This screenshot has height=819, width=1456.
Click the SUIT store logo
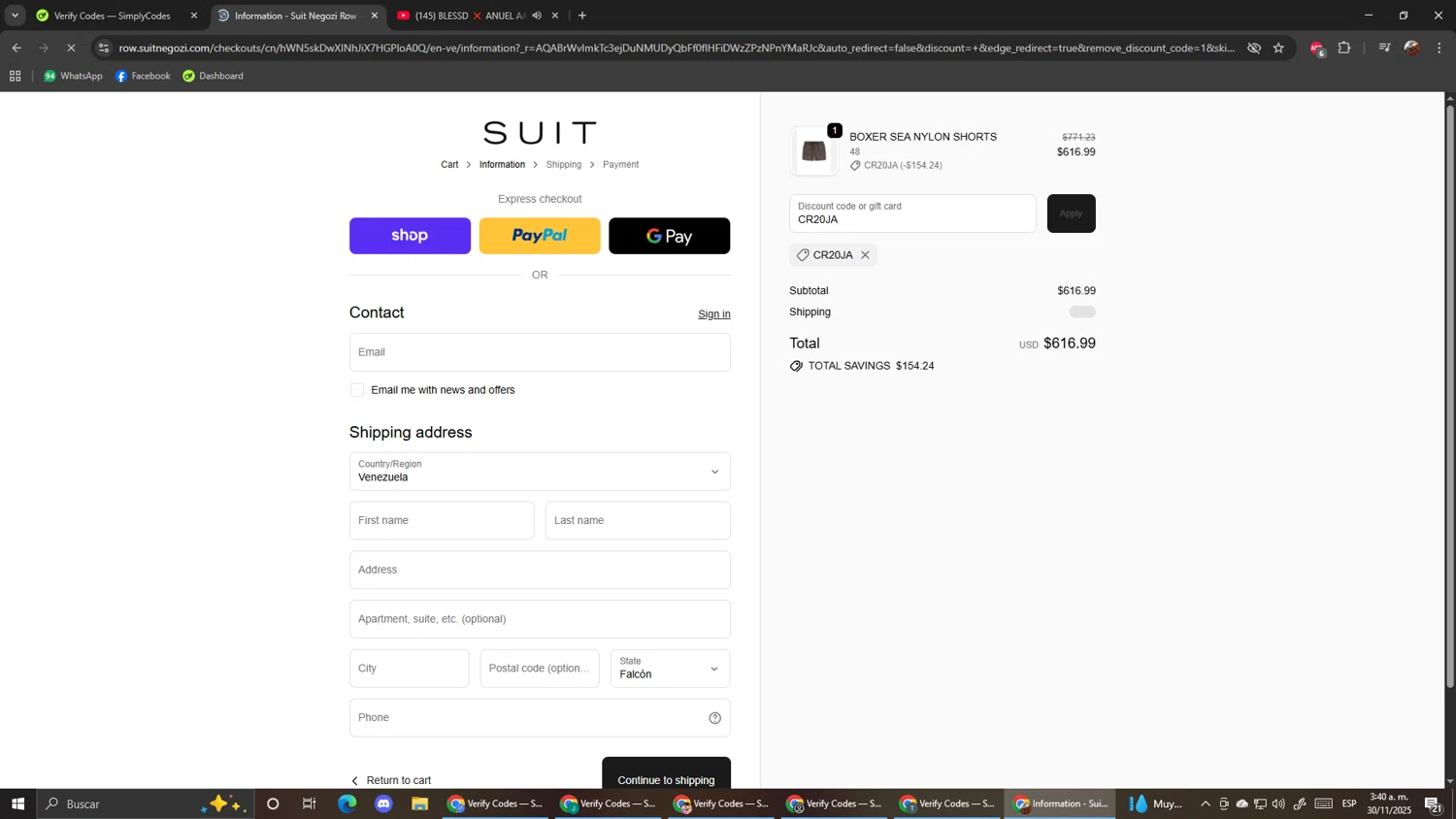540,133
